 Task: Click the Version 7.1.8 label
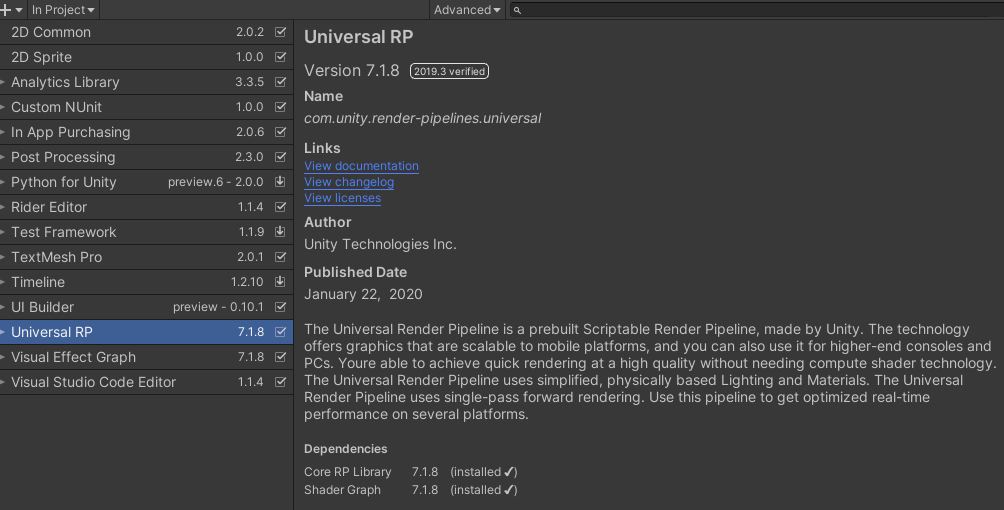point(352,70)
